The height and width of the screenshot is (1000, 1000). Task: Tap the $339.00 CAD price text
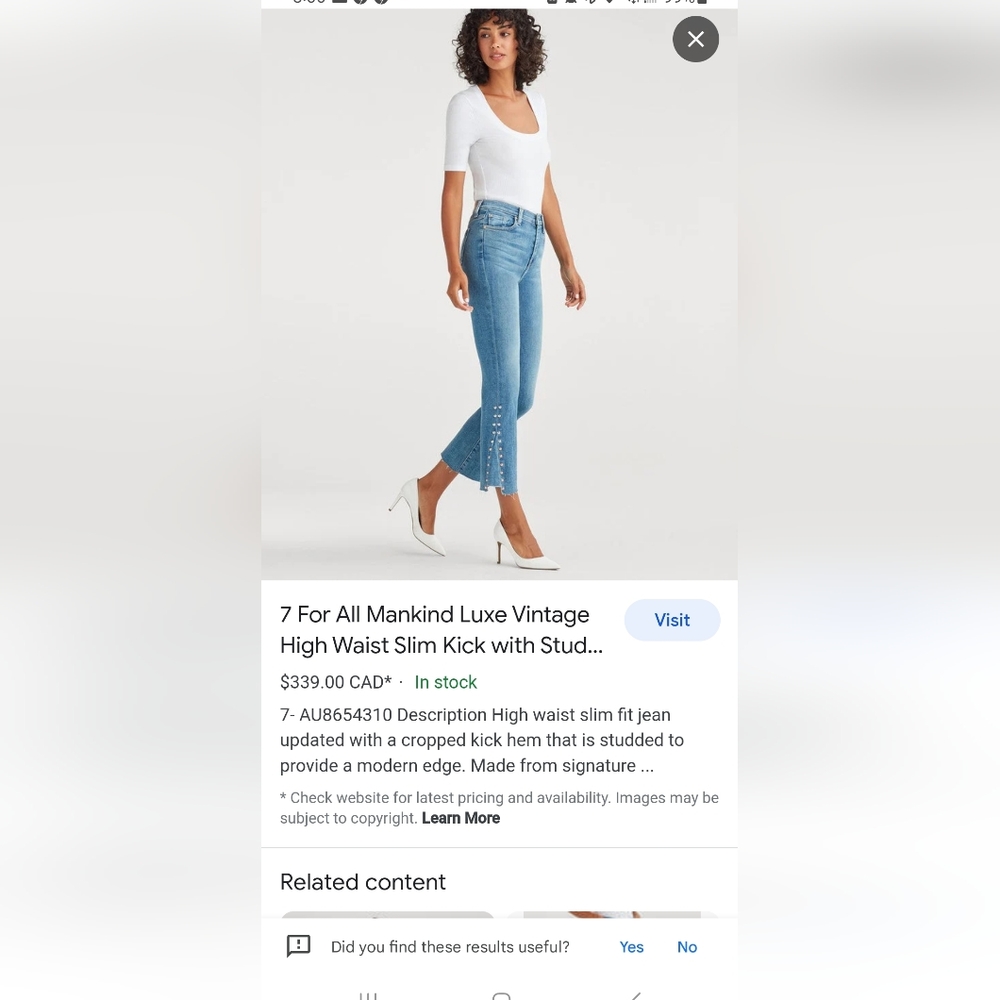tap(335, 682)
